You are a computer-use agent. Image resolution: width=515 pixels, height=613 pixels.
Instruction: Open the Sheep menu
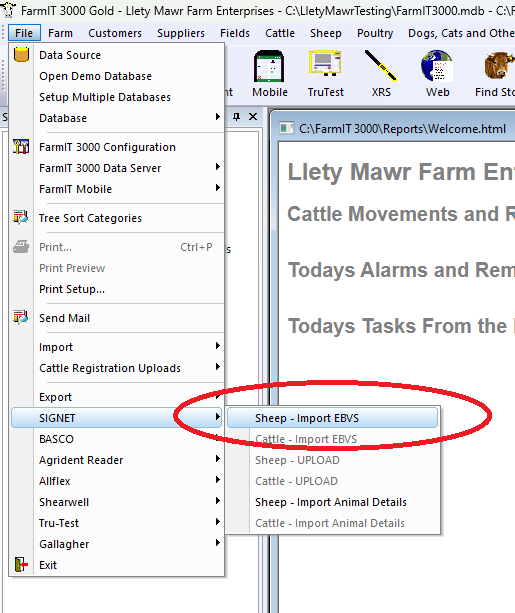coord(326,33)
